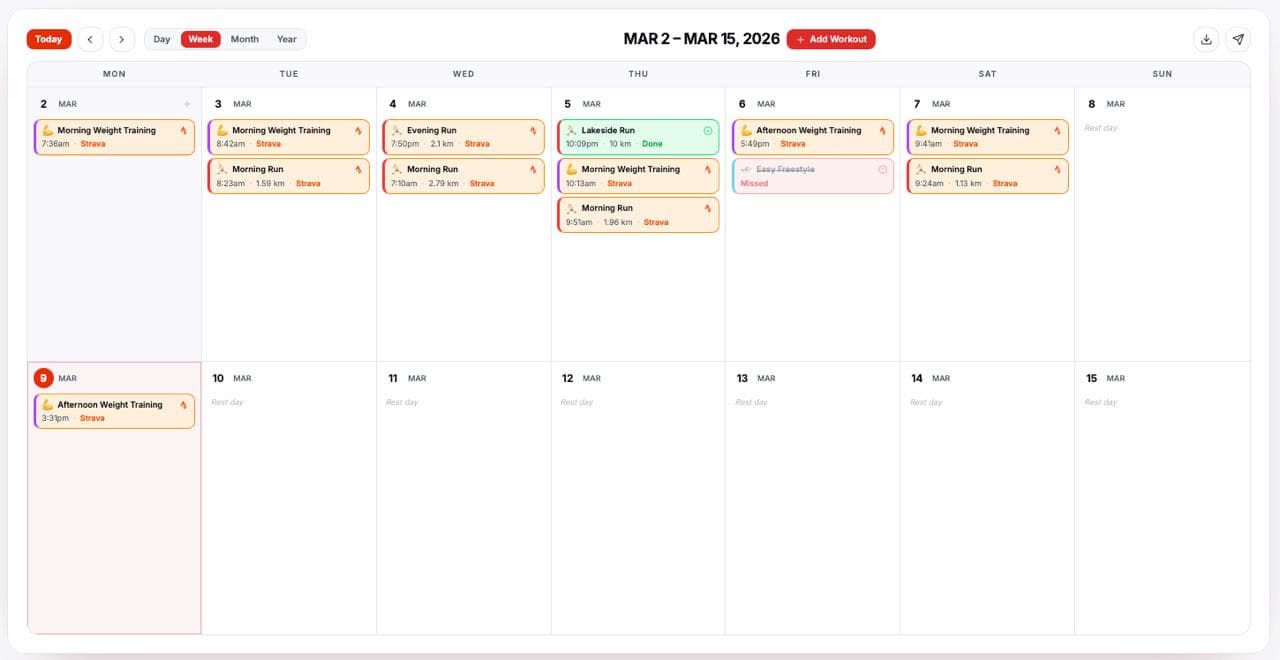Click the missed status circle on Easy Freestyle
The image size is (1280, 660).
(x=881, y=171)
